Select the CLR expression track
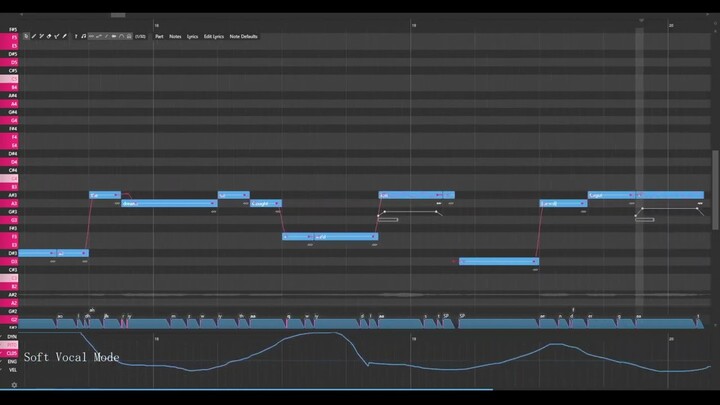This screenshot has height=405, width=720. [x=11, y=353]
